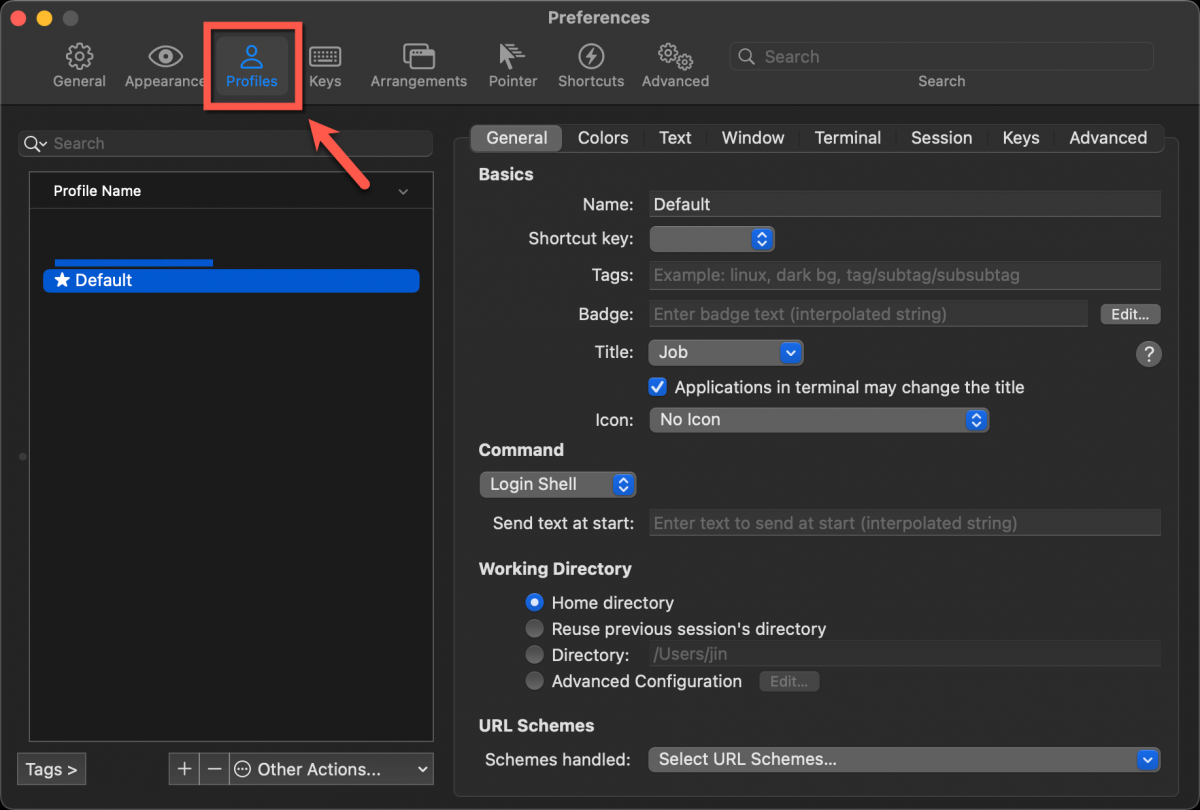Click the Send text at start field
The width and height of the screenshot is (1200, 810).
[905, 523]
